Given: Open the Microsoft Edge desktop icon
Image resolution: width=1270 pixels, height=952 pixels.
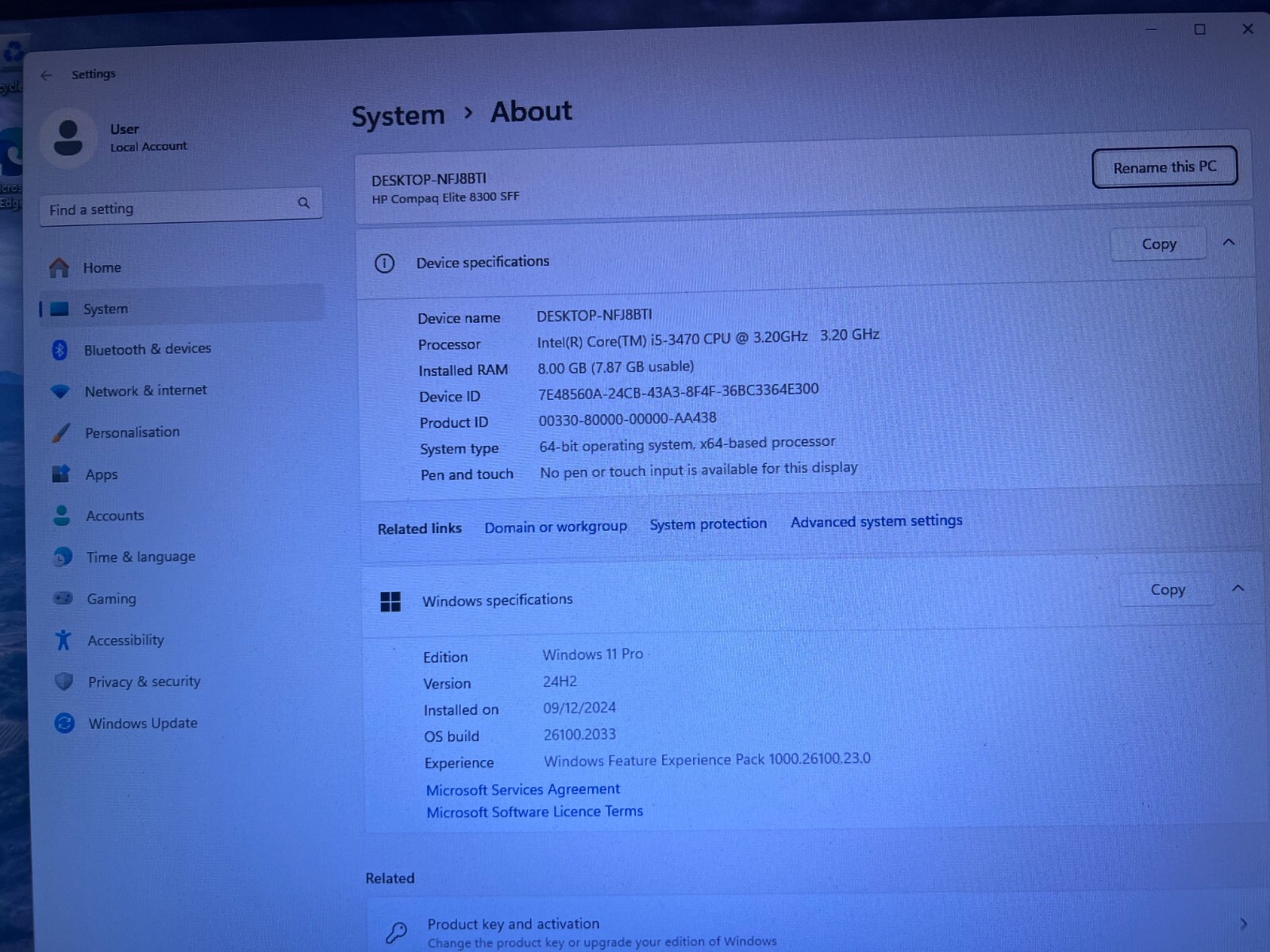Looking at the screenshot, I should [x=10, y=167].
